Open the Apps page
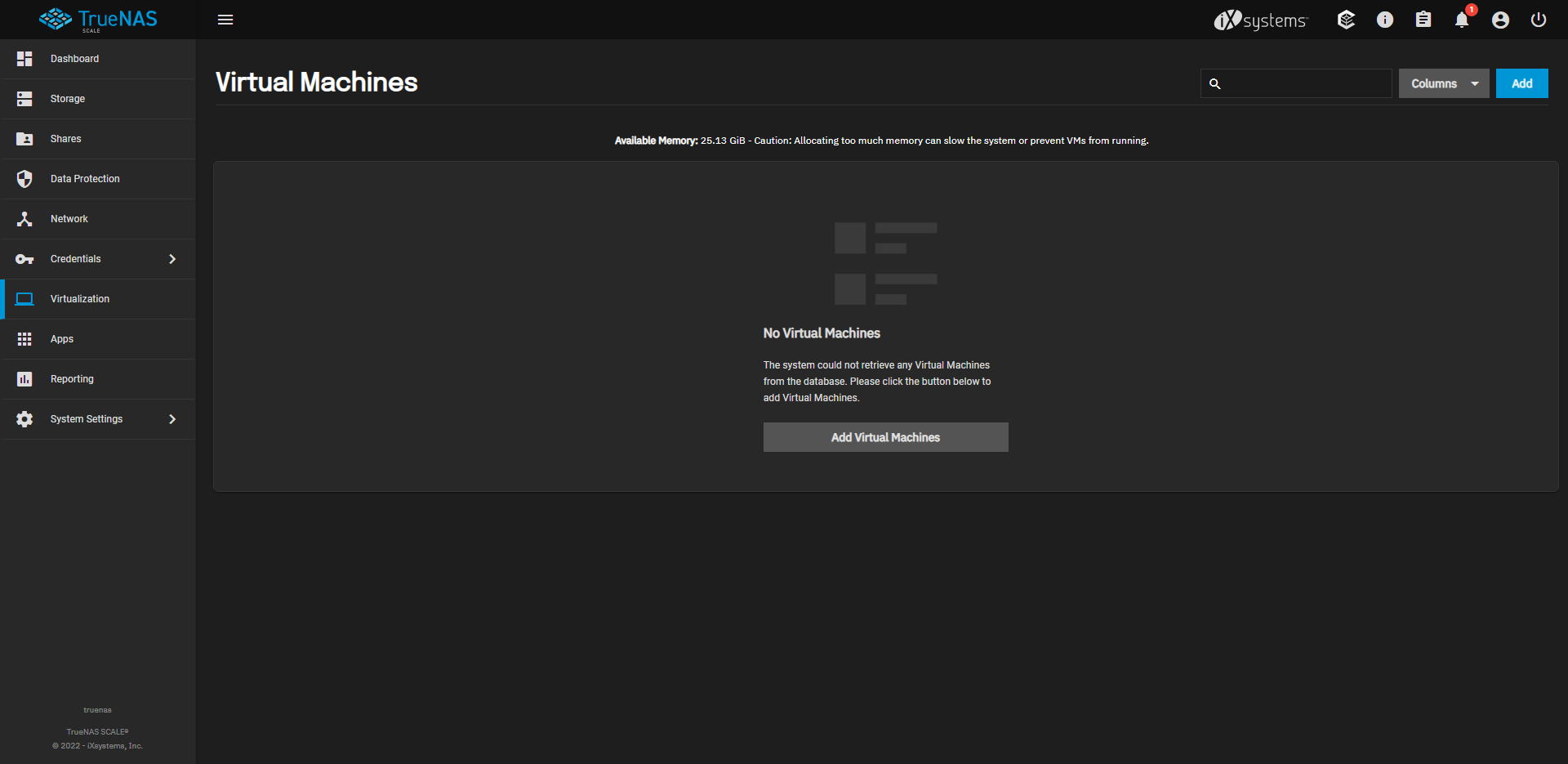This screenshot has width=1568, height=764. coord(62,339)
